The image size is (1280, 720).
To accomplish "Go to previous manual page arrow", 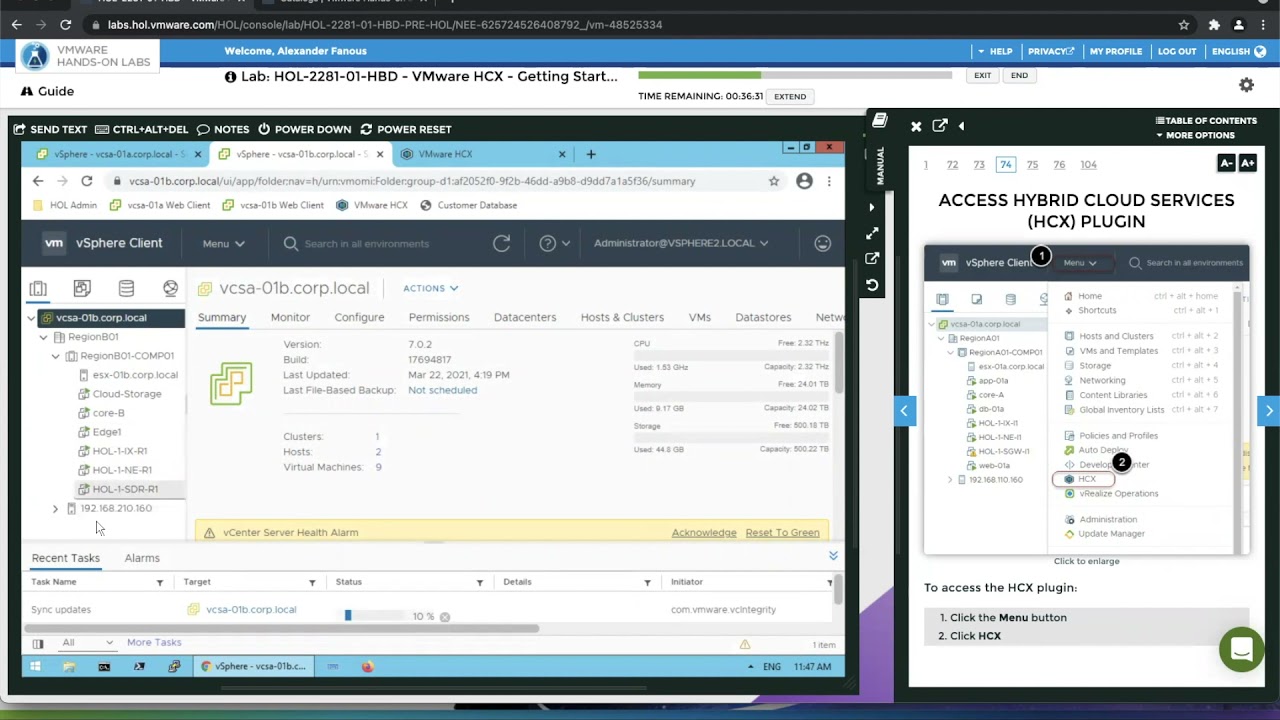I will tap(904, 411).
